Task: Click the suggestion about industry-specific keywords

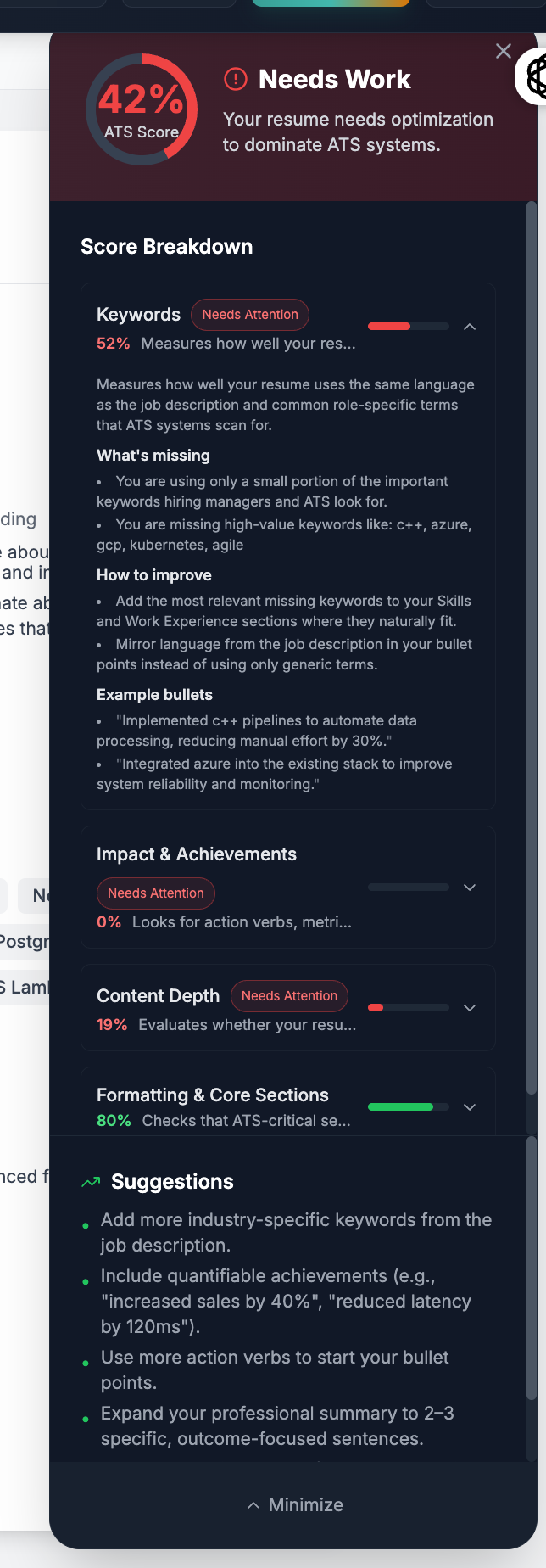Action: pyautogui.click(x=295, y=1232)
